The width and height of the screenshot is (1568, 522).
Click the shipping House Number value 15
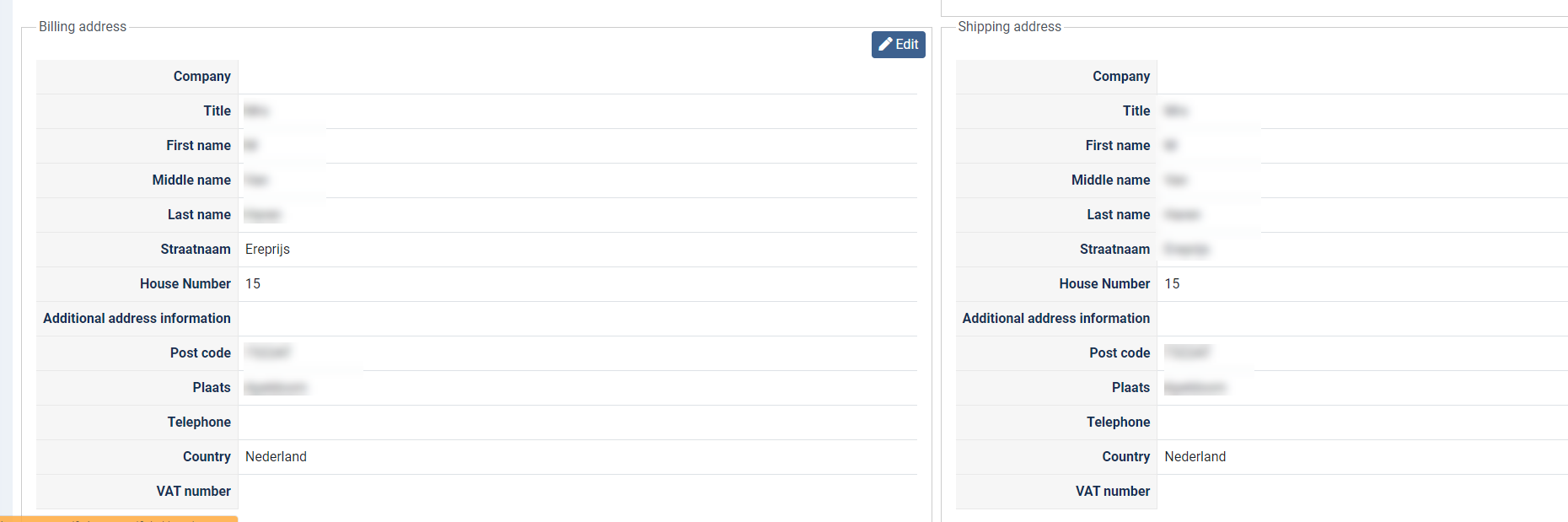click(1172, 284)
